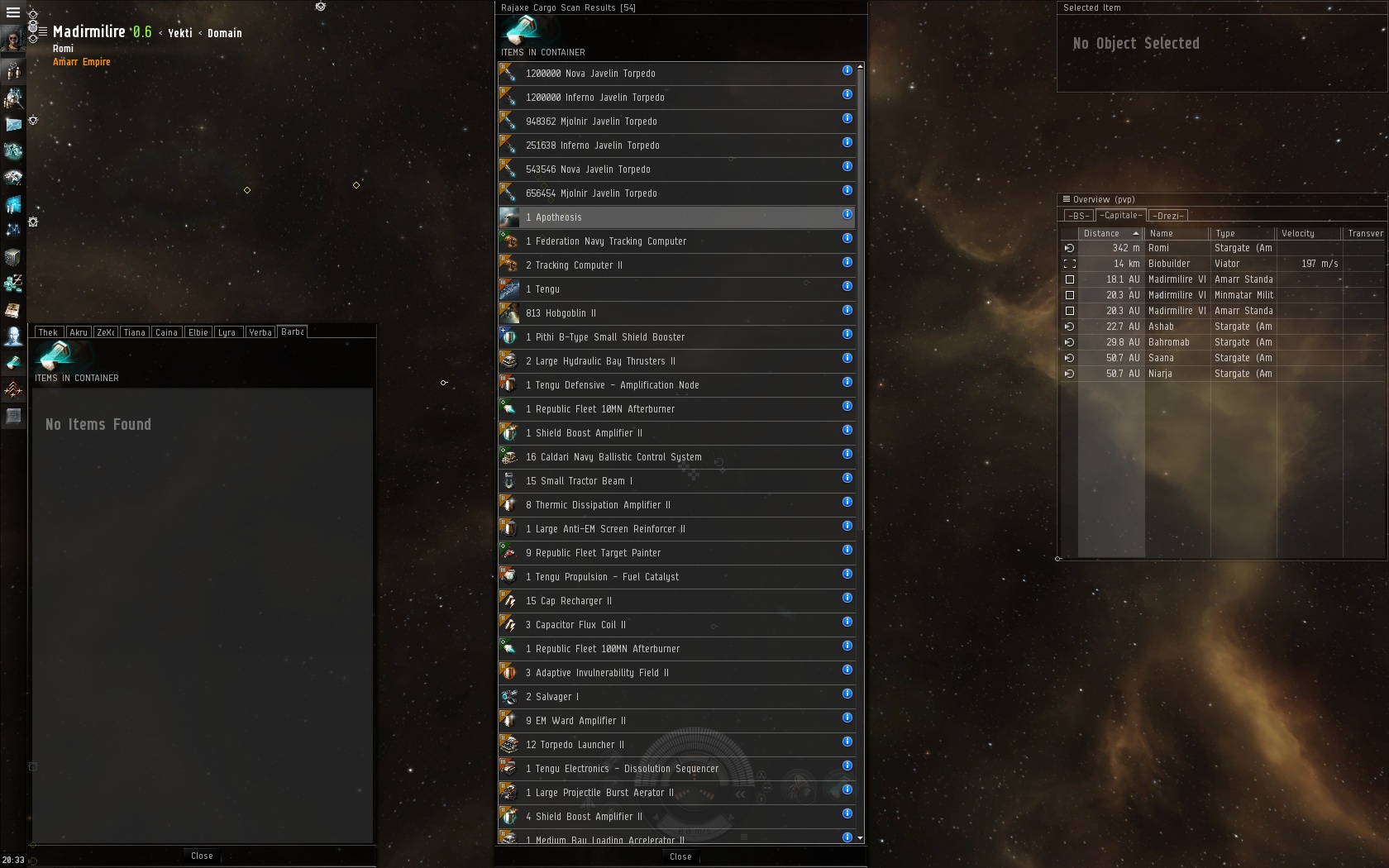Open the journal book icon in Neocom
1389x868 pixels.
[13, 310]
